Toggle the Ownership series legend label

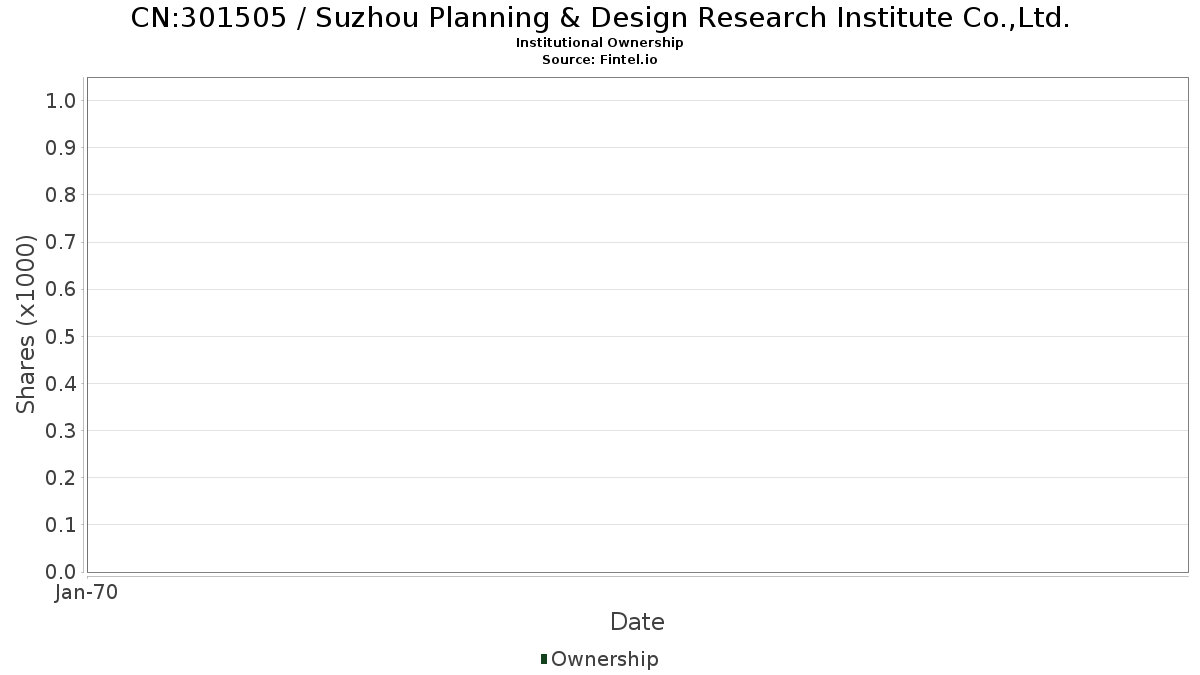point(604,659)
